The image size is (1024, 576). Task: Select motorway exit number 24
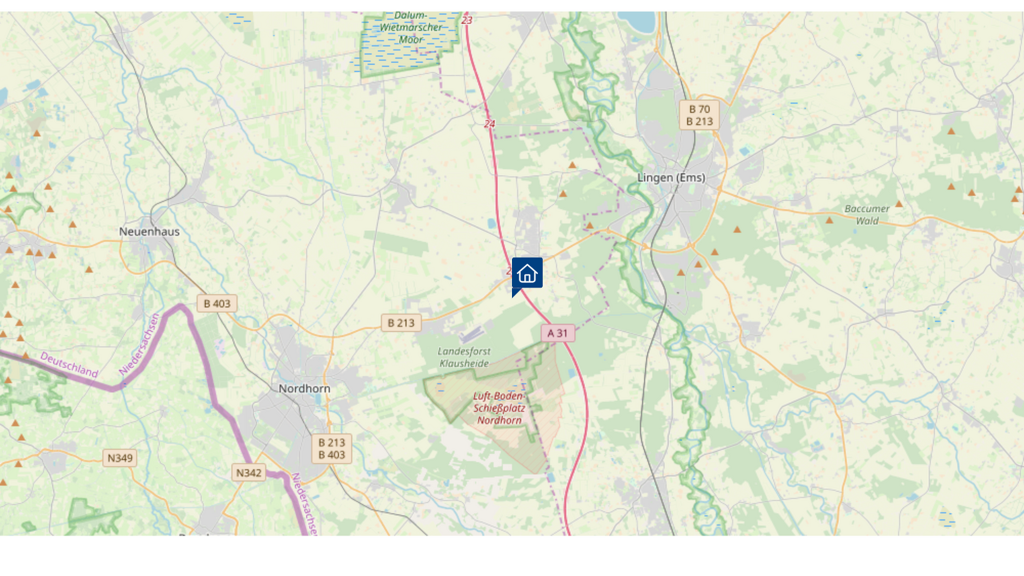click(489, 124)
